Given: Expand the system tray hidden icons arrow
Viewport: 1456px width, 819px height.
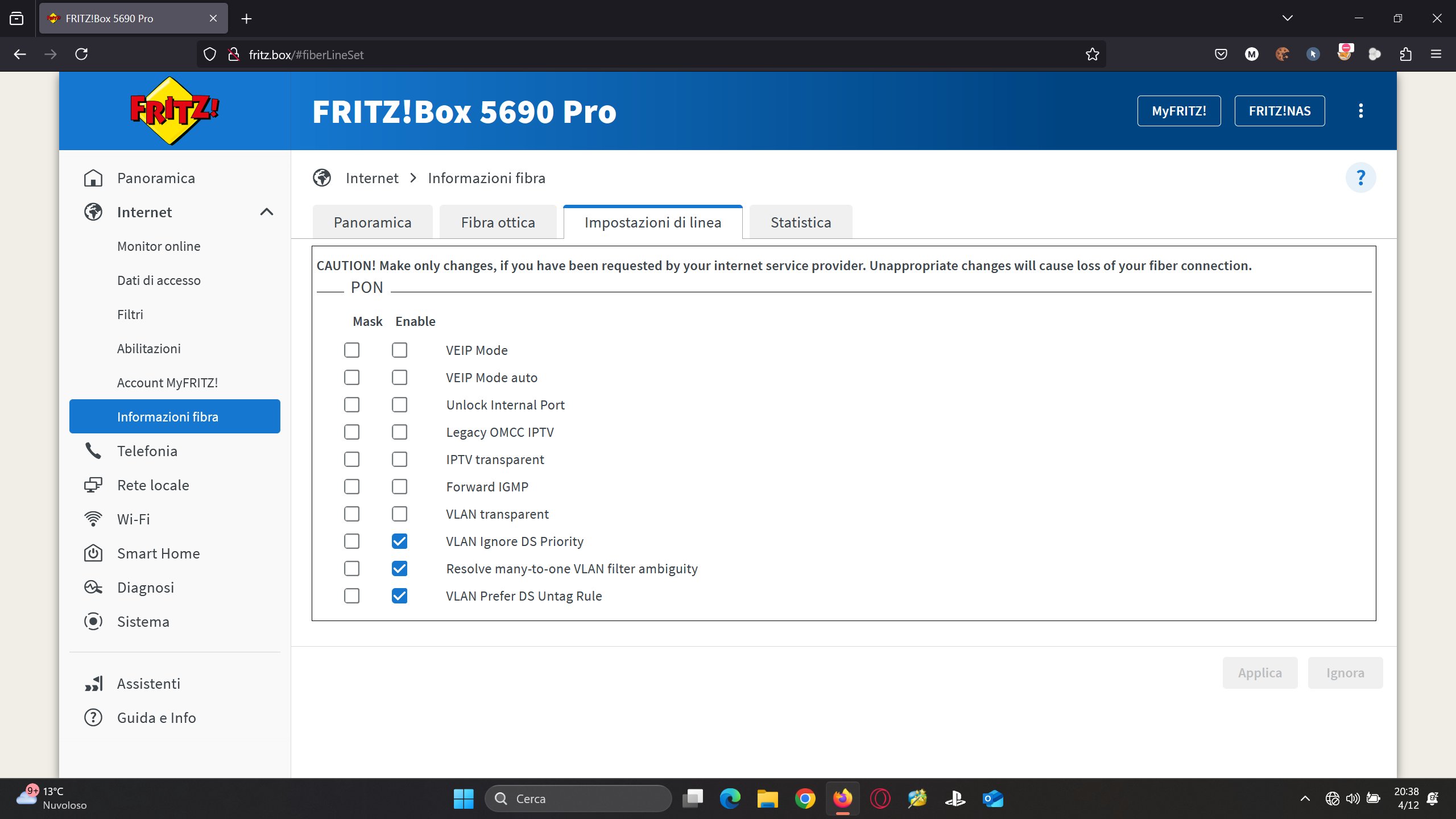Looking at the screenshot, I should pyautogui.click(x=1305, y=799).
